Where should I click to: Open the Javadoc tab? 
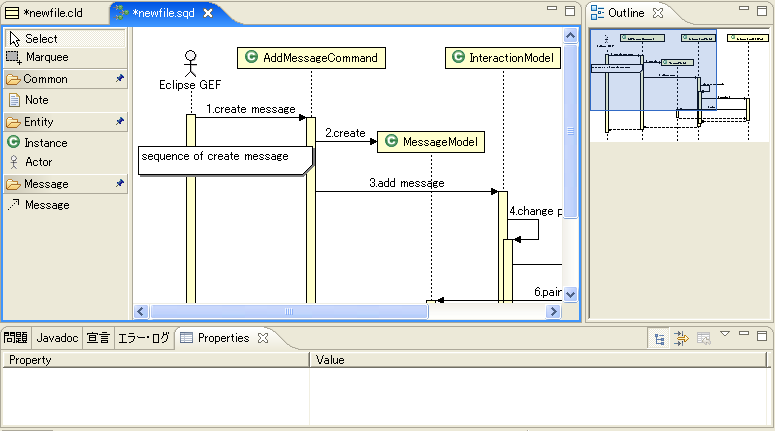57,338
